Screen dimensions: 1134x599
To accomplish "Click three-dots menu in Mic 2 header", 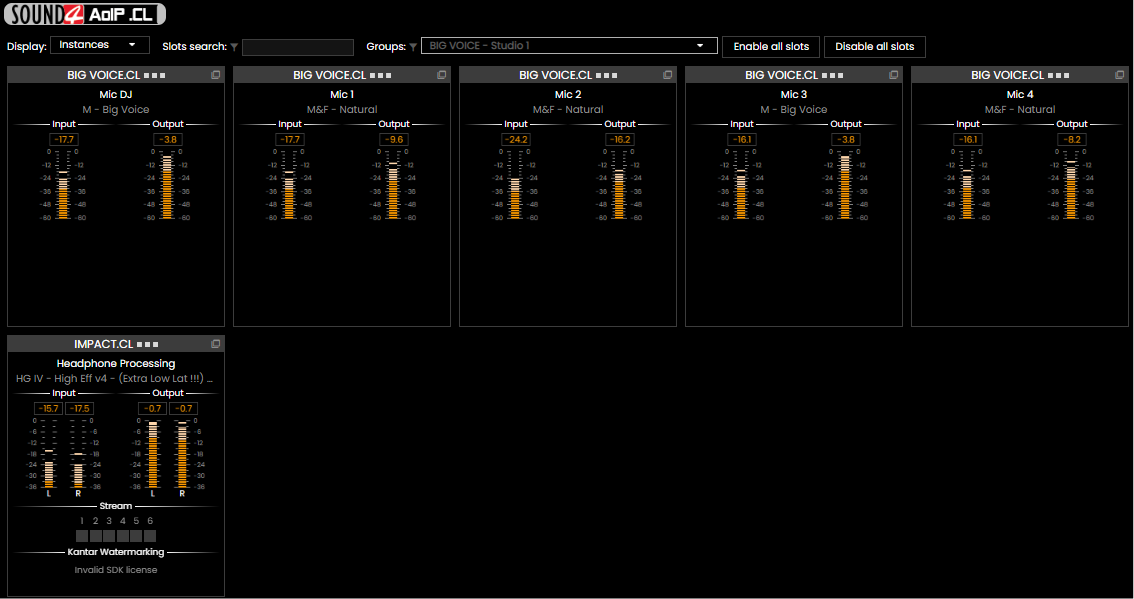I will coord(607,75).
